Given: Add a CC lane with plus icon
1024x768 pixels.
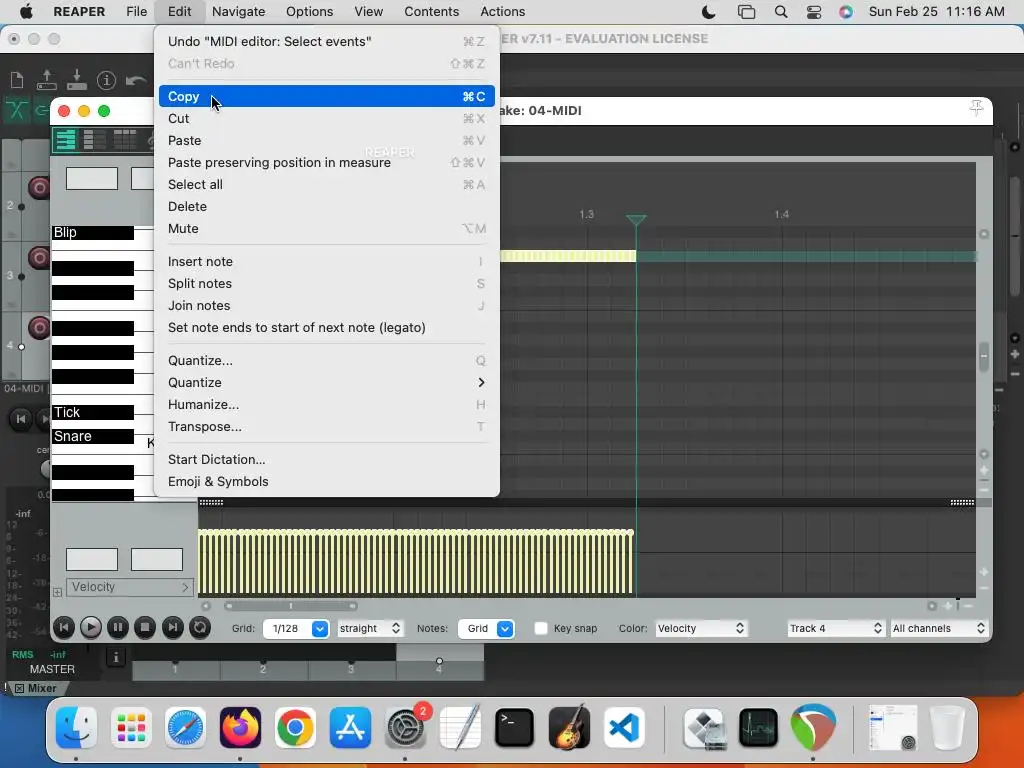Looking at the screenshot, I should coord(57,592).
